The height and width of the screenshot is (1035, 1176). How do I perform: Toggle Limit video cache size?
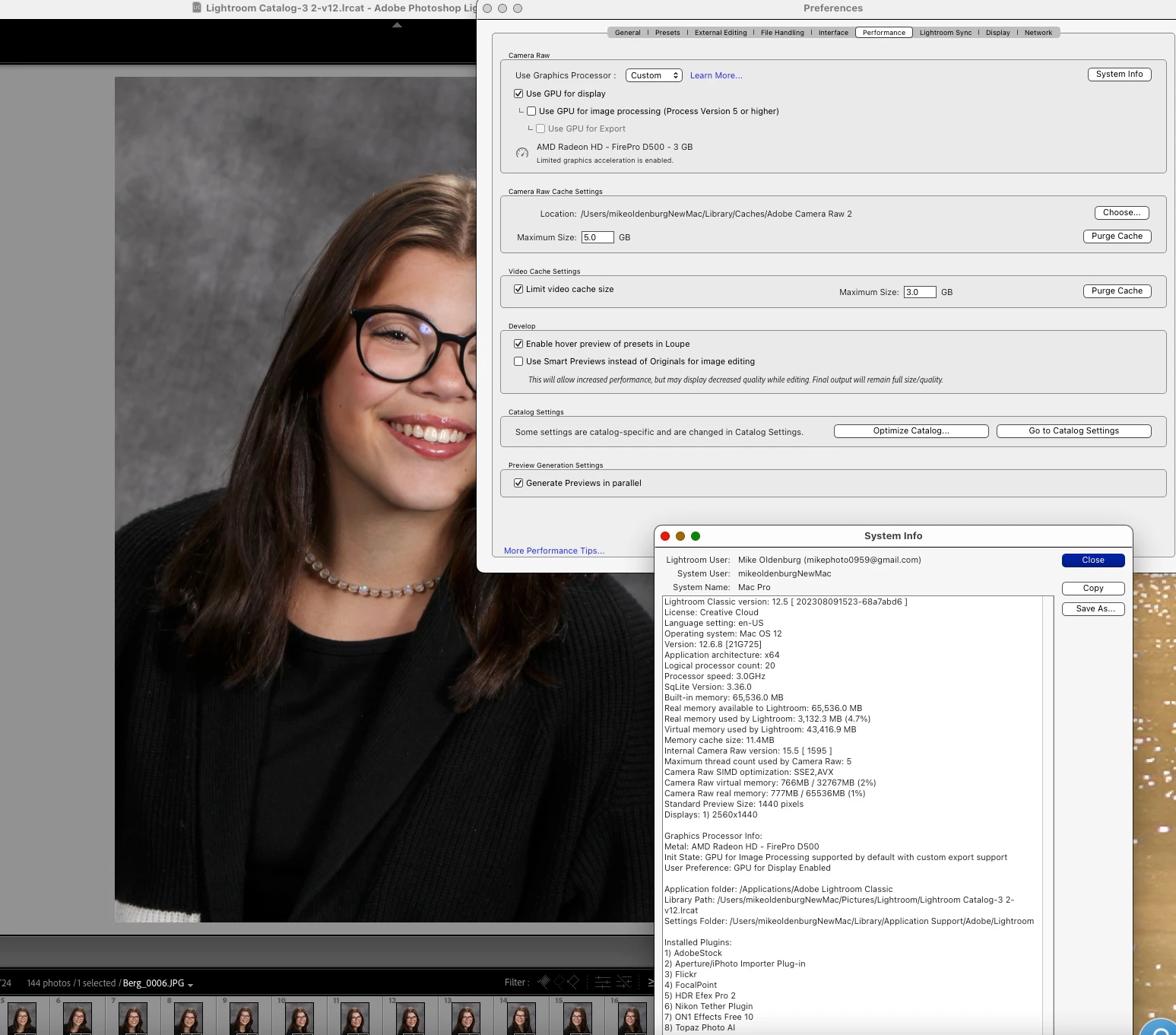point(518,289)
